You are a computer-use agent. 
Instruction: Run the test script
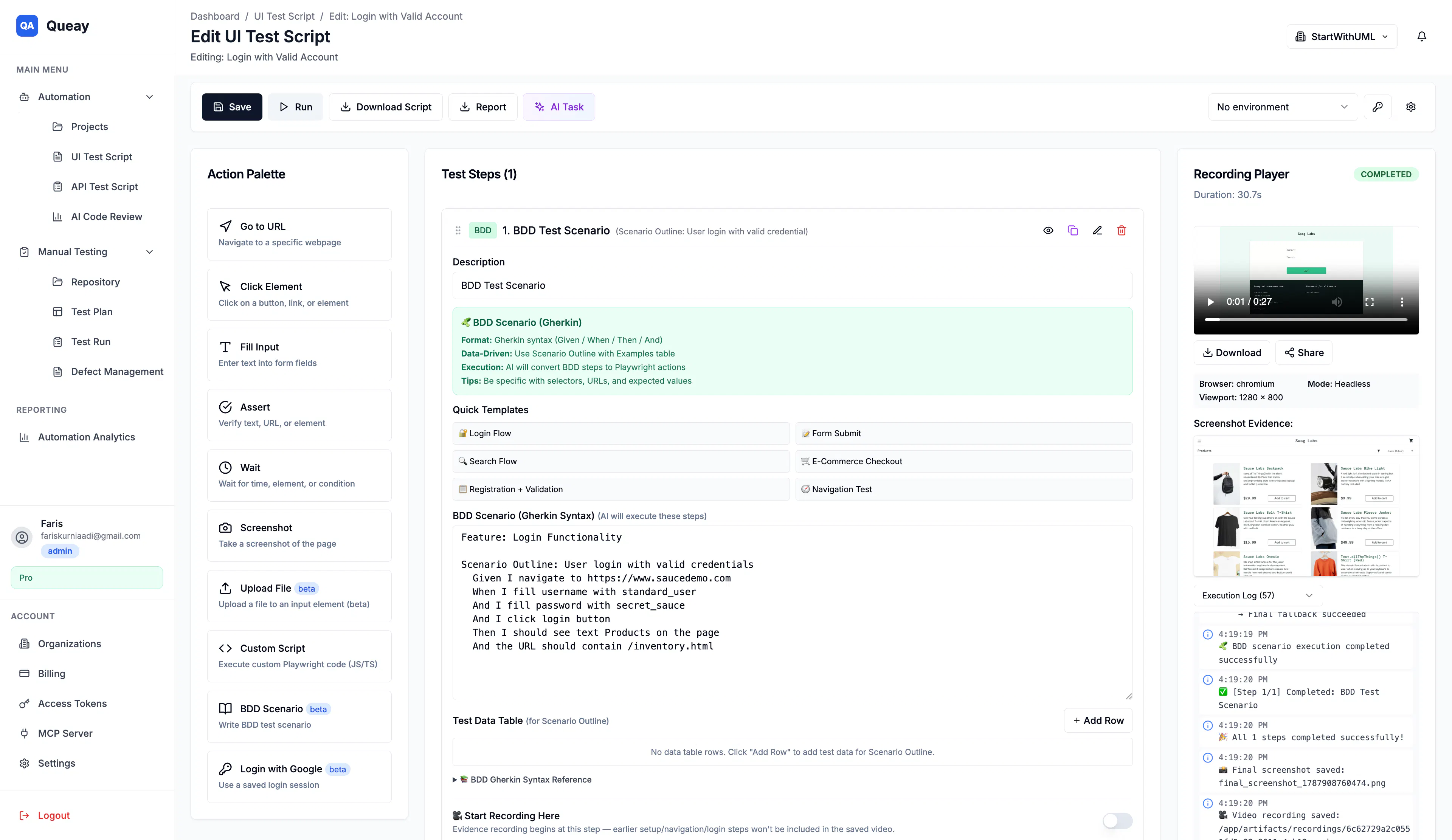[x=296, y=107]
